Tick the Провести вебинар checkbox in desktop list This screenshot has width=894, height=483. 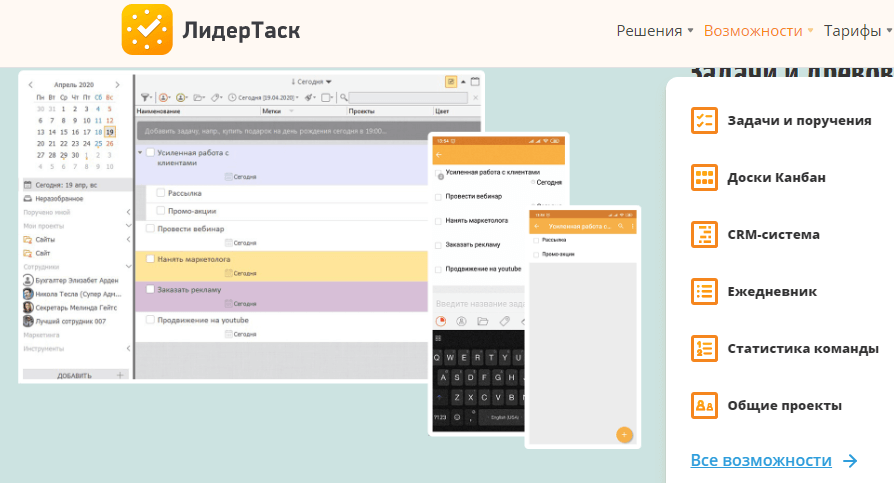coord(150,229)
